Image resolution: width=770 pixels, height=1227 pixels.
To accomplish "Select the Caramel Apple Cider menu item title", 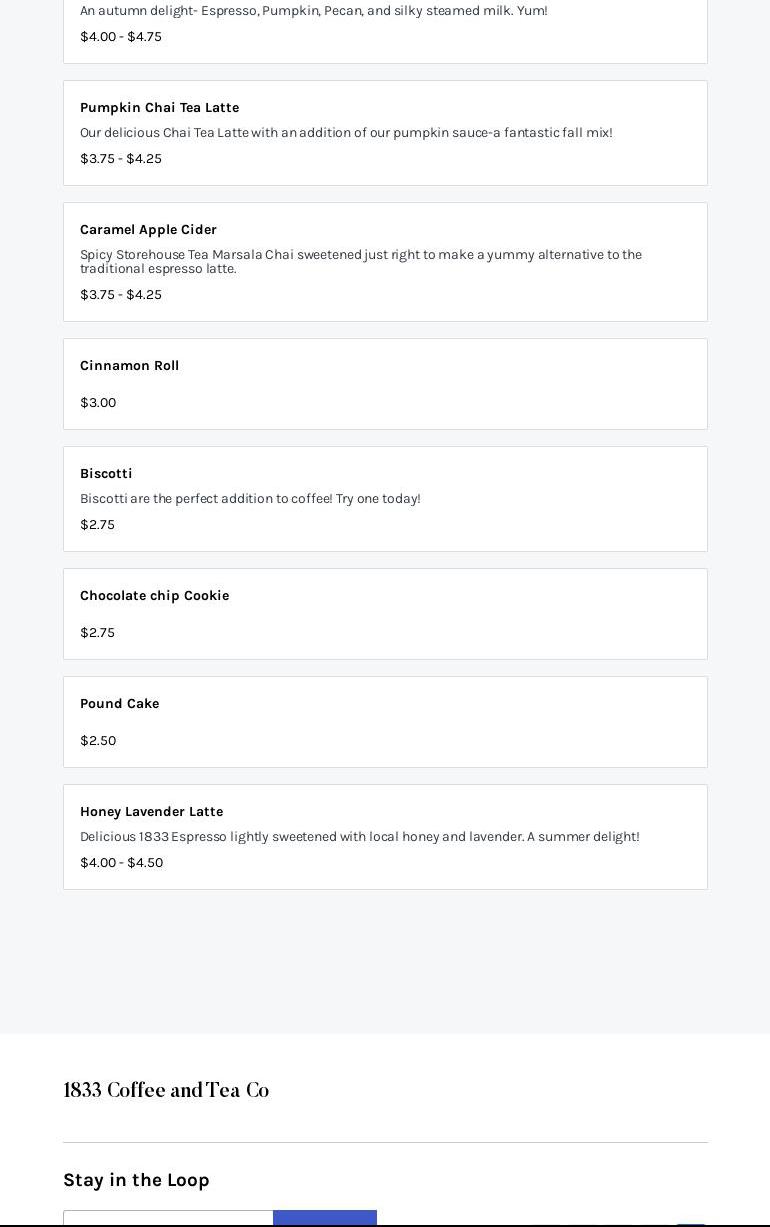I will pyautogui.click(x=148, y=230).
